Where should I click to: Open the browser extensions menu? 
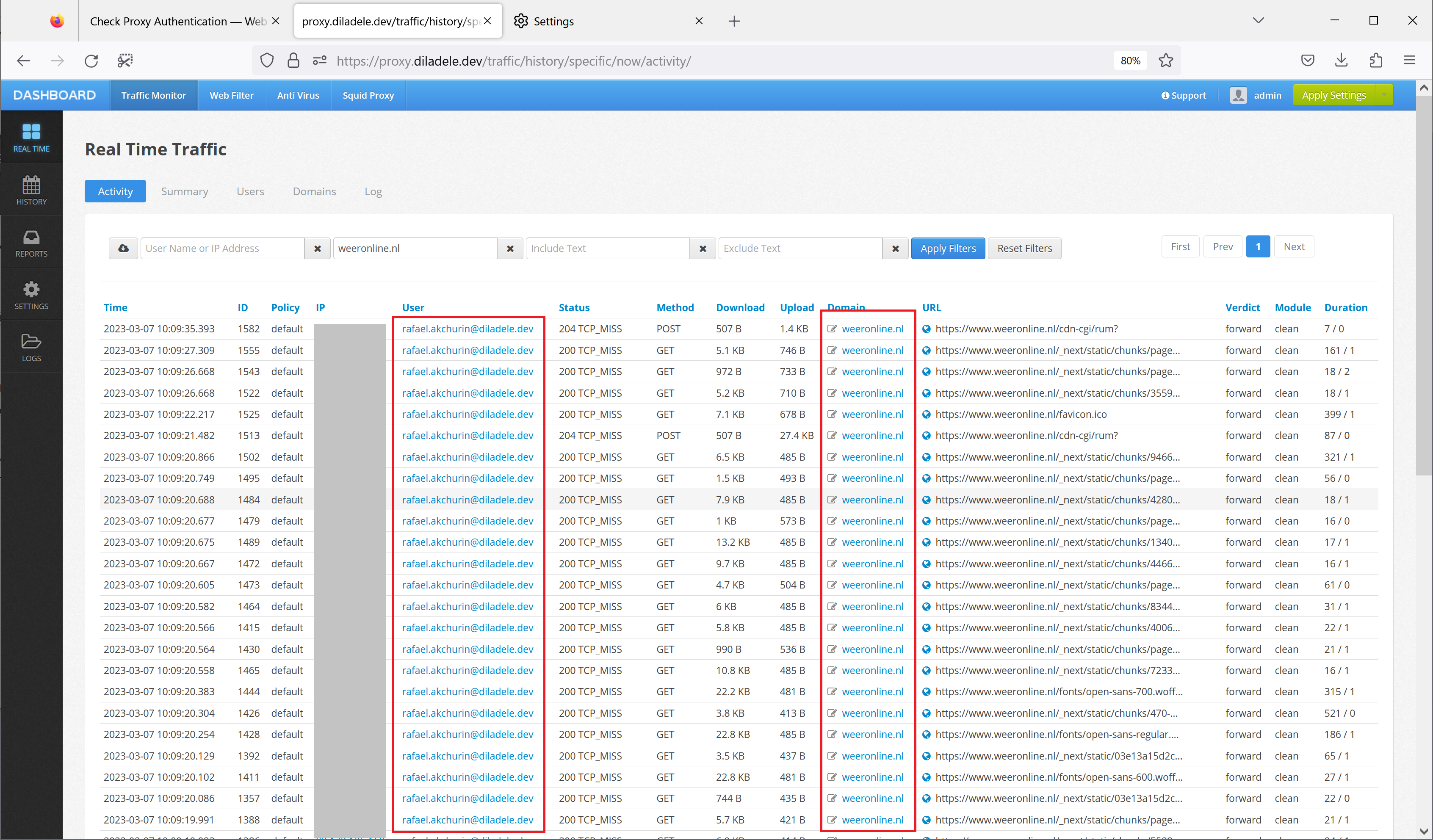click(1375, 60)
